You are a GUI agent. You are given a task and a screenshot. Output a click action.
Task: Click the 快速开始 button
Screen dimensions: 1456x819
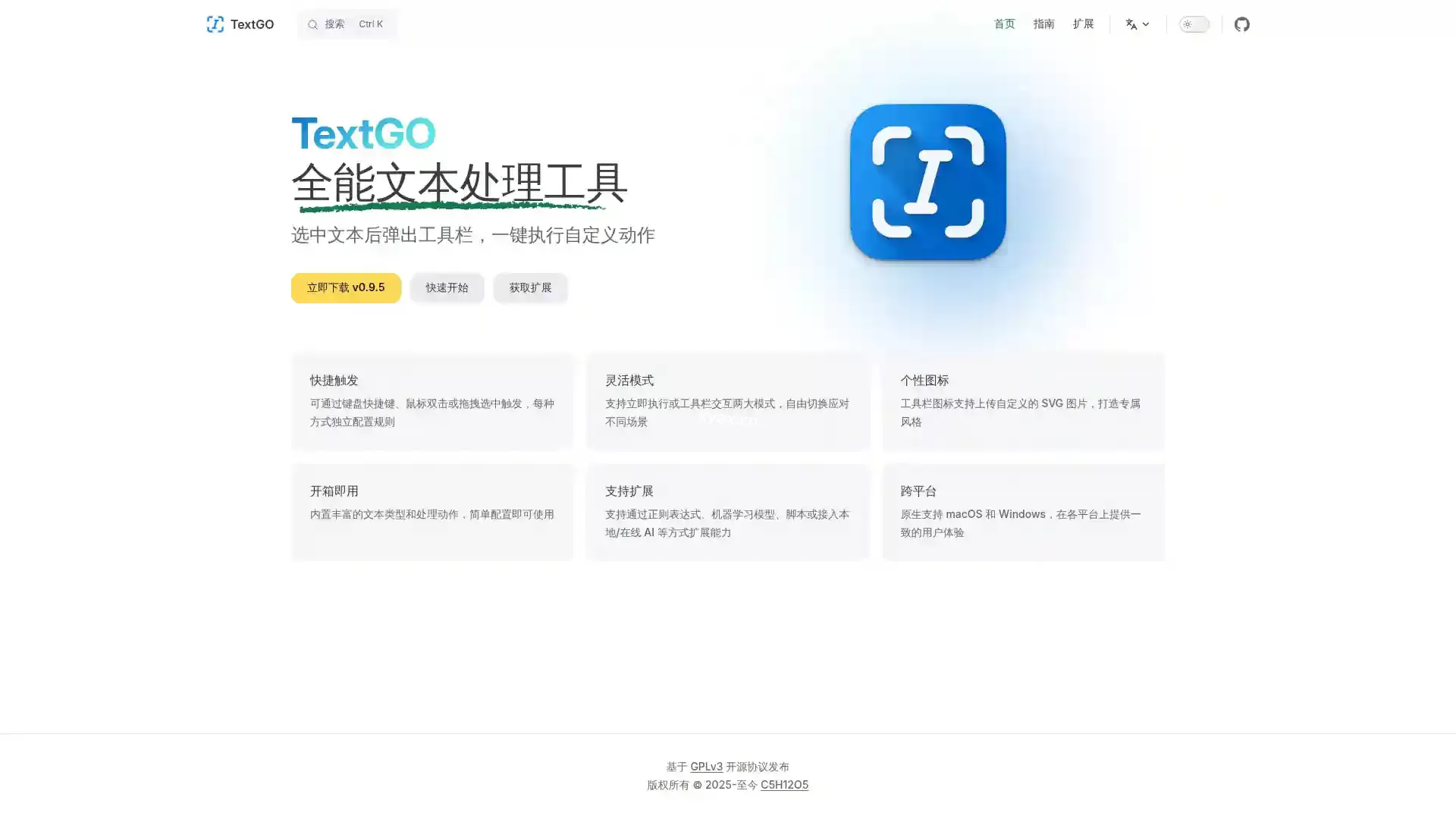pyautogui.click(x=447, y=287)
